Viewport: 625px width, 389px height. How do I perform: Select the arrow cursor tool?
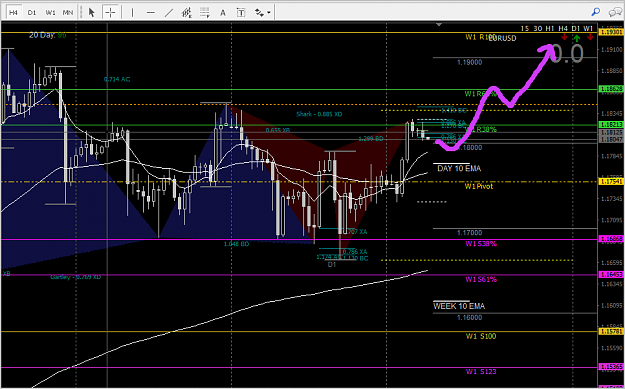point(92,13)
